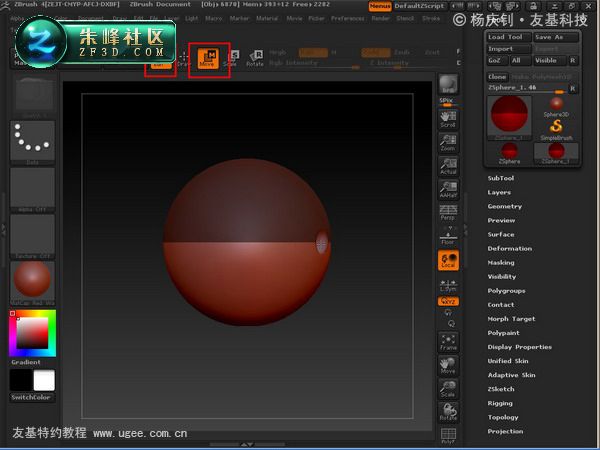Click the Save As button
This screenshot has width=600, height=450.
pos(556,37)
